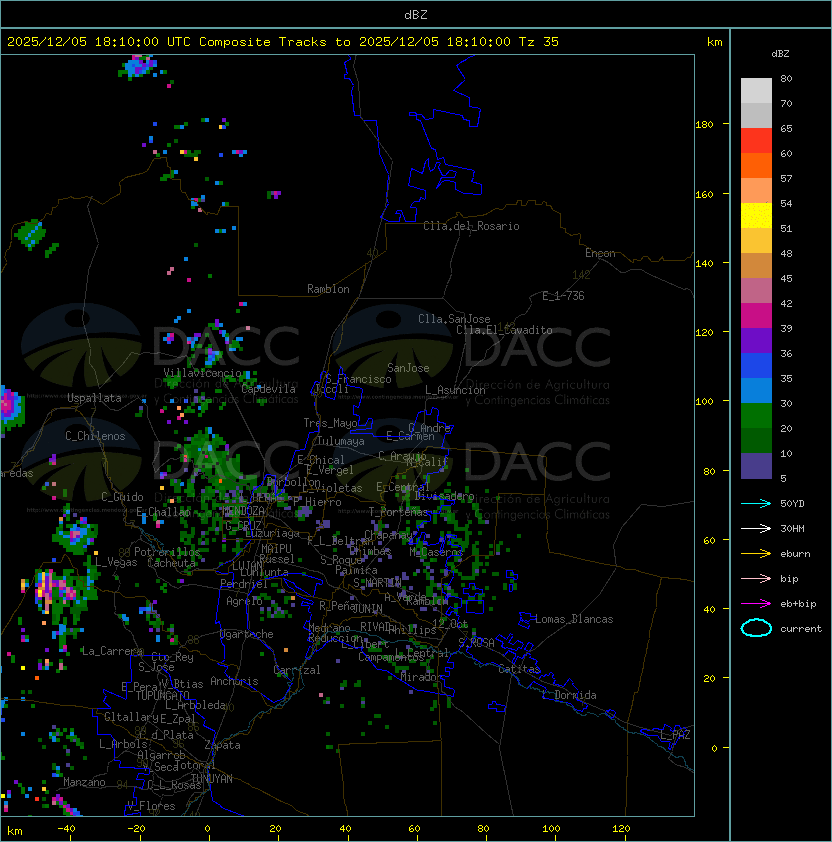Click the 'Carrizal' label
This screenshot has width=832, height=842.
coord(297,670)
